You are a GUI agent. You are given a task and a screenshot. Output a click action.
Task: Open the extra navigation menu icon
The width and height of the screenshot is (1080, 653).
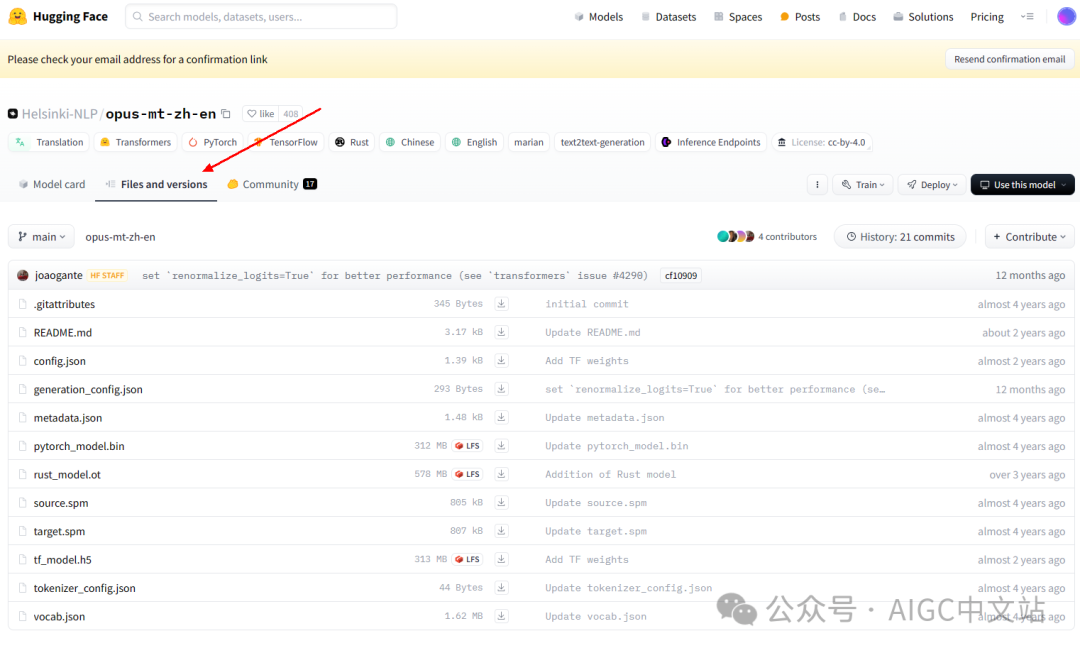pos(1027,17)
